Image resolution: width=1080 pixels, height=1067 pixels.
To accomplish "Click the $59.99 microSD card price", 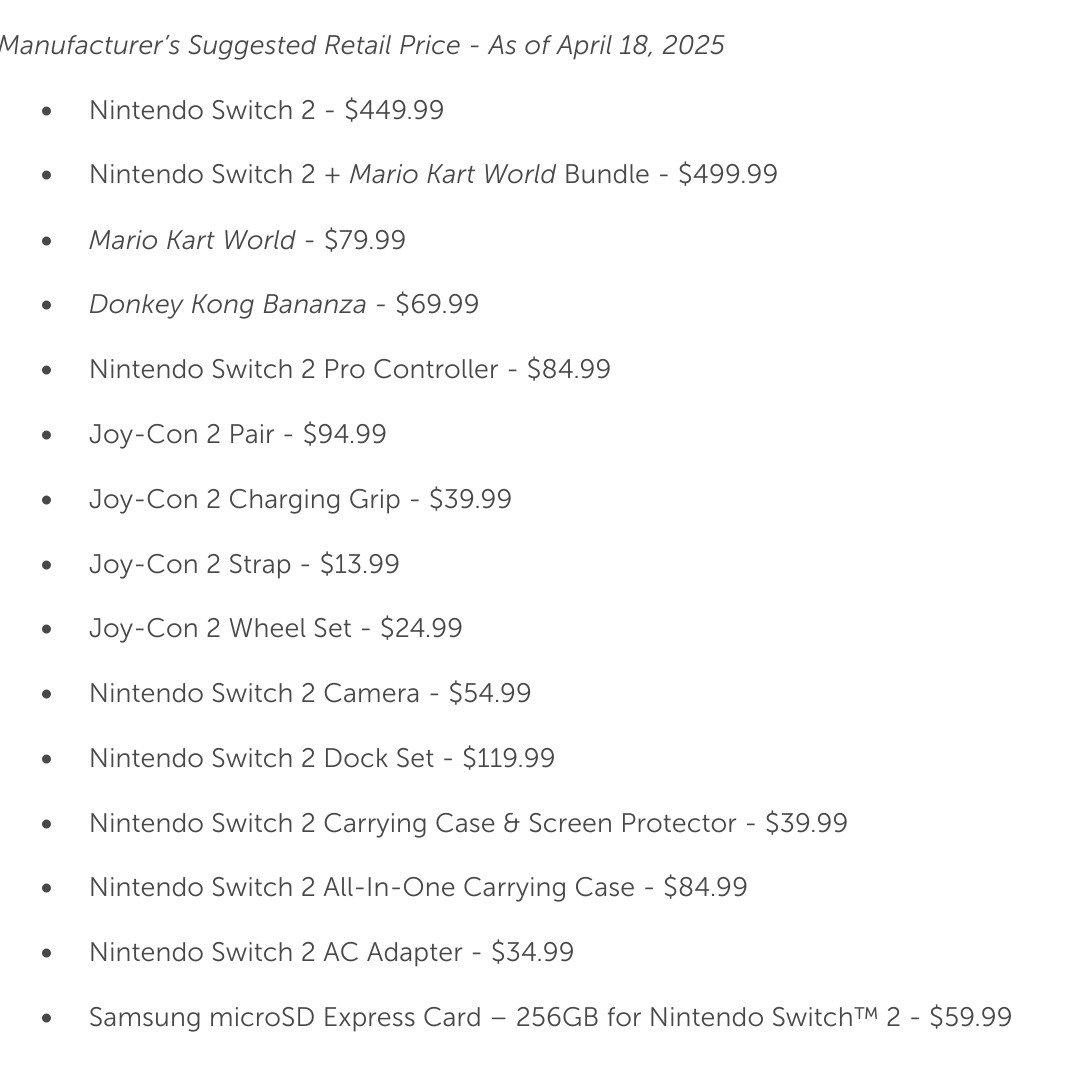I will (x=970, y=1017).
